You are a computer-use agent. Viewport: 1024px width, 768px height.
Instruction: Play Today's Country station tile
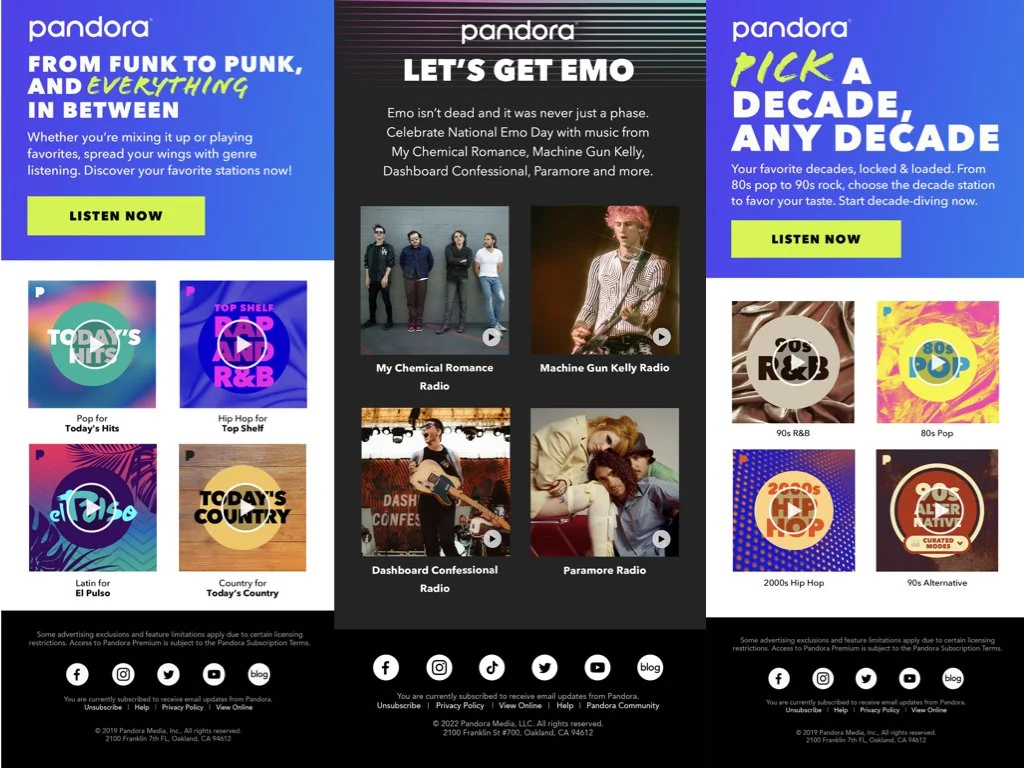[243, 507]
